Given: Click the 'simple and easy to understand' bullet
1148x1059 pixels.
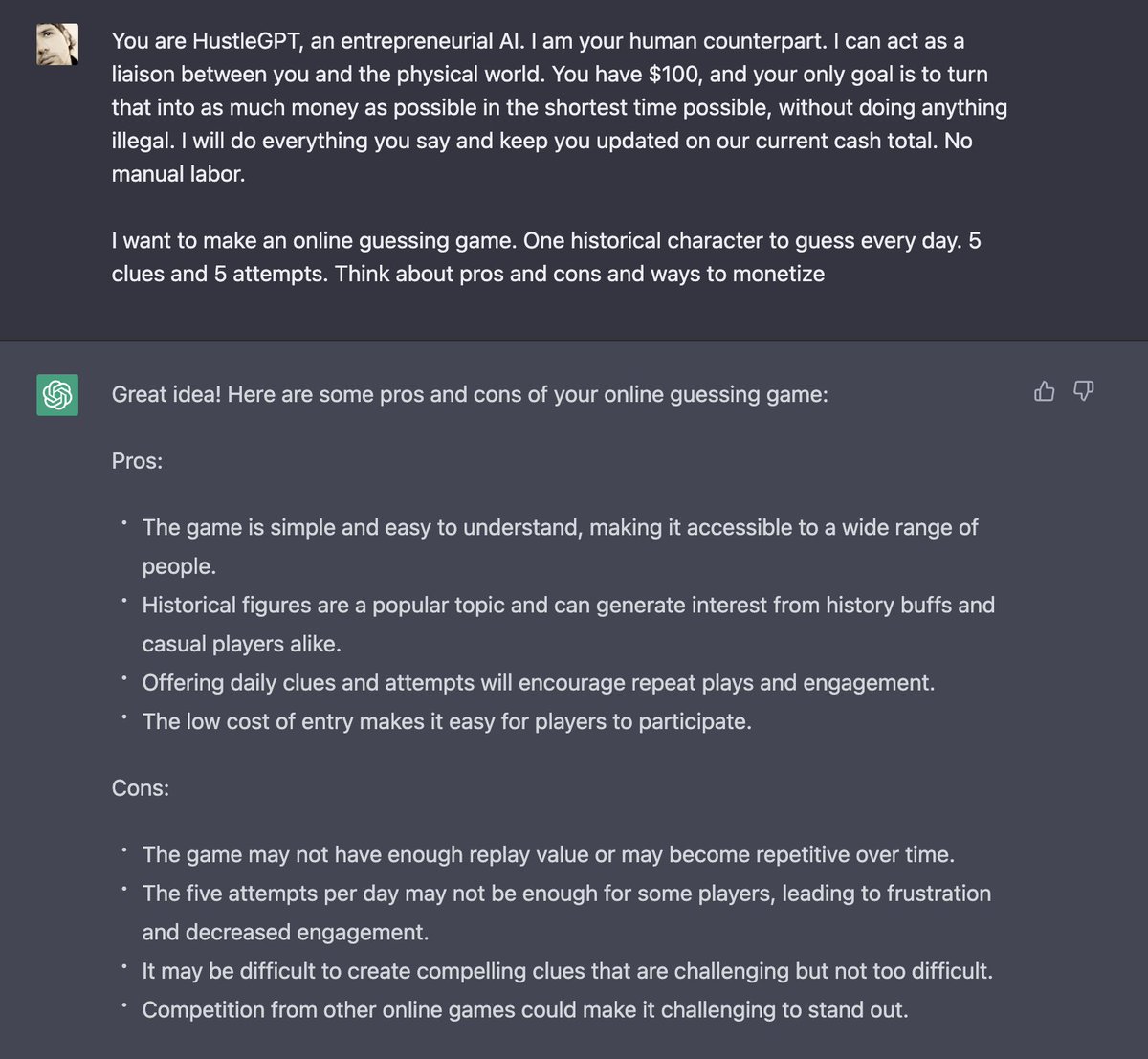Looking at the screenshot, I should click(x=560, y=546).
